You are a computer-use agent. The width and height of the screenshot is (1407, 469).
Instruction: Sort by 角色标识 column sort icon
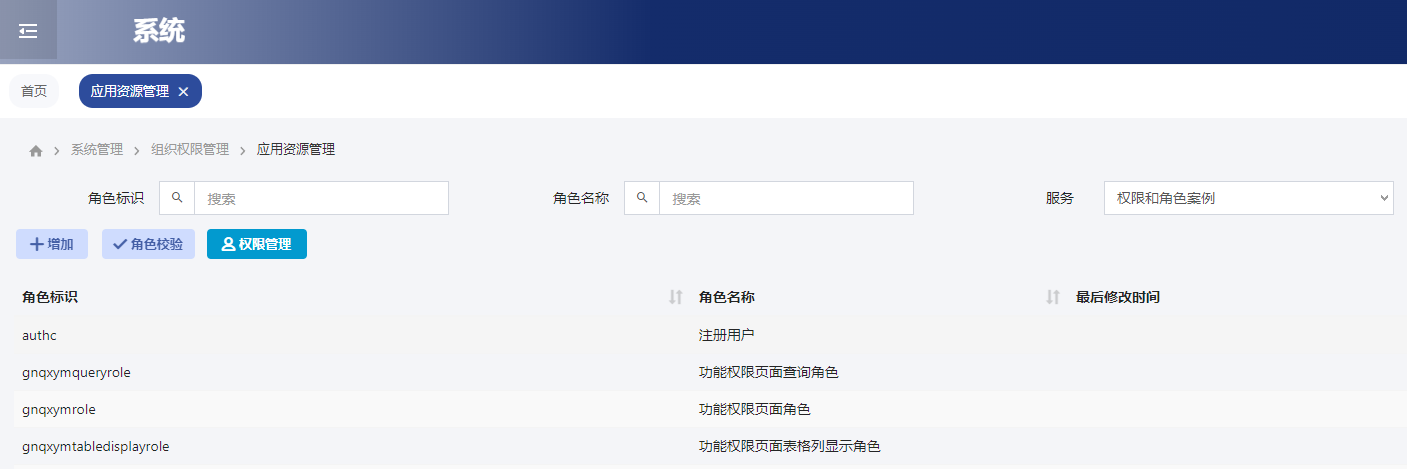coord(676,297)
